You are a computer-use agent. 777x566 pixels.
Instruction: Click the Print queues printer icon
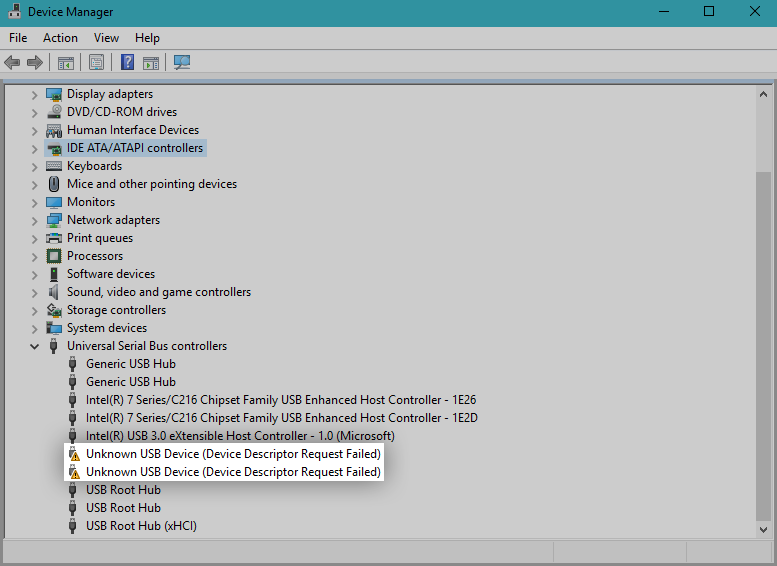coord(54,238)
